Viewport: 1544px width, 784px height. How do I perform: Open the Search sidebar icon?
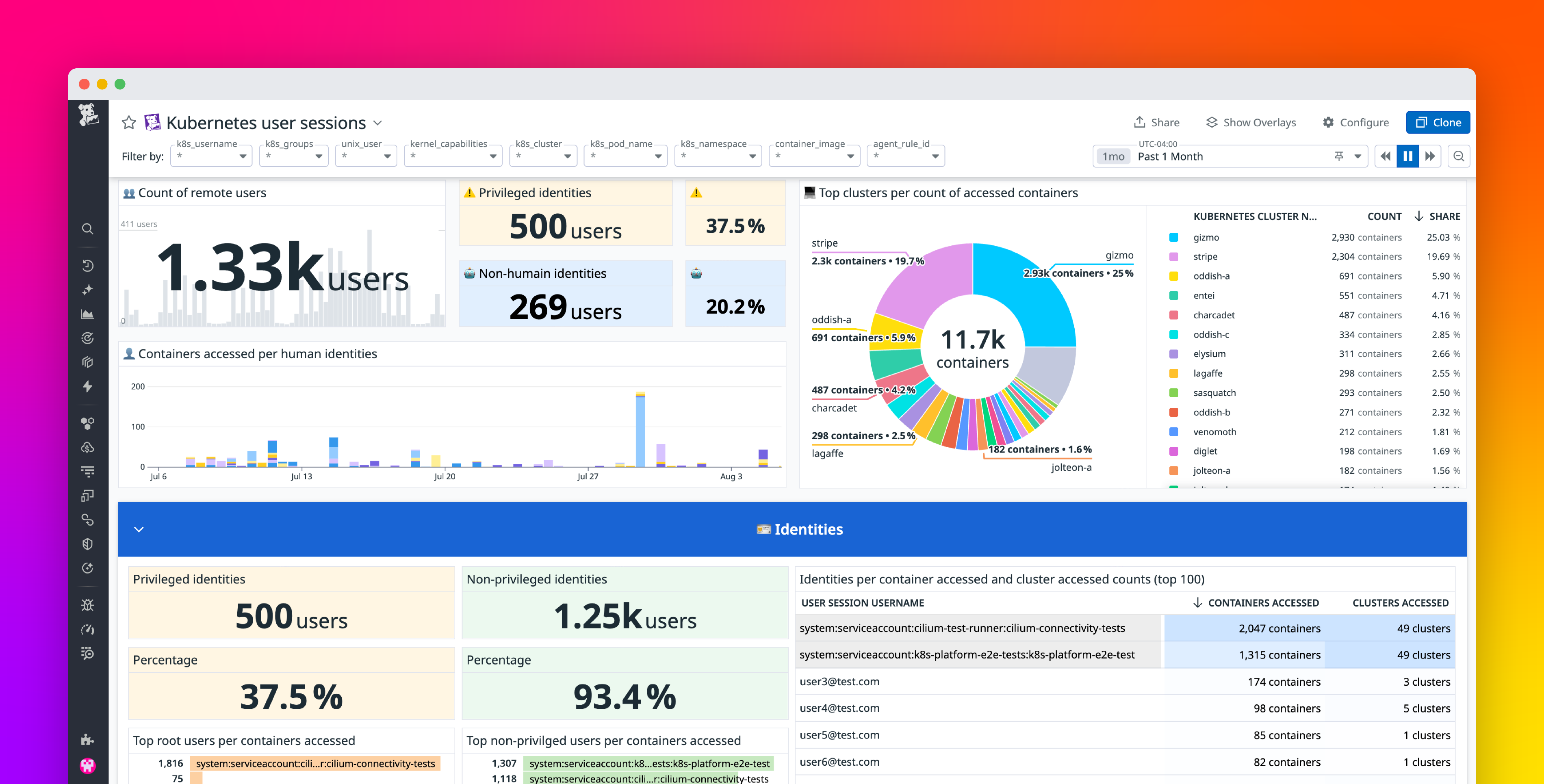pos(87,229)
